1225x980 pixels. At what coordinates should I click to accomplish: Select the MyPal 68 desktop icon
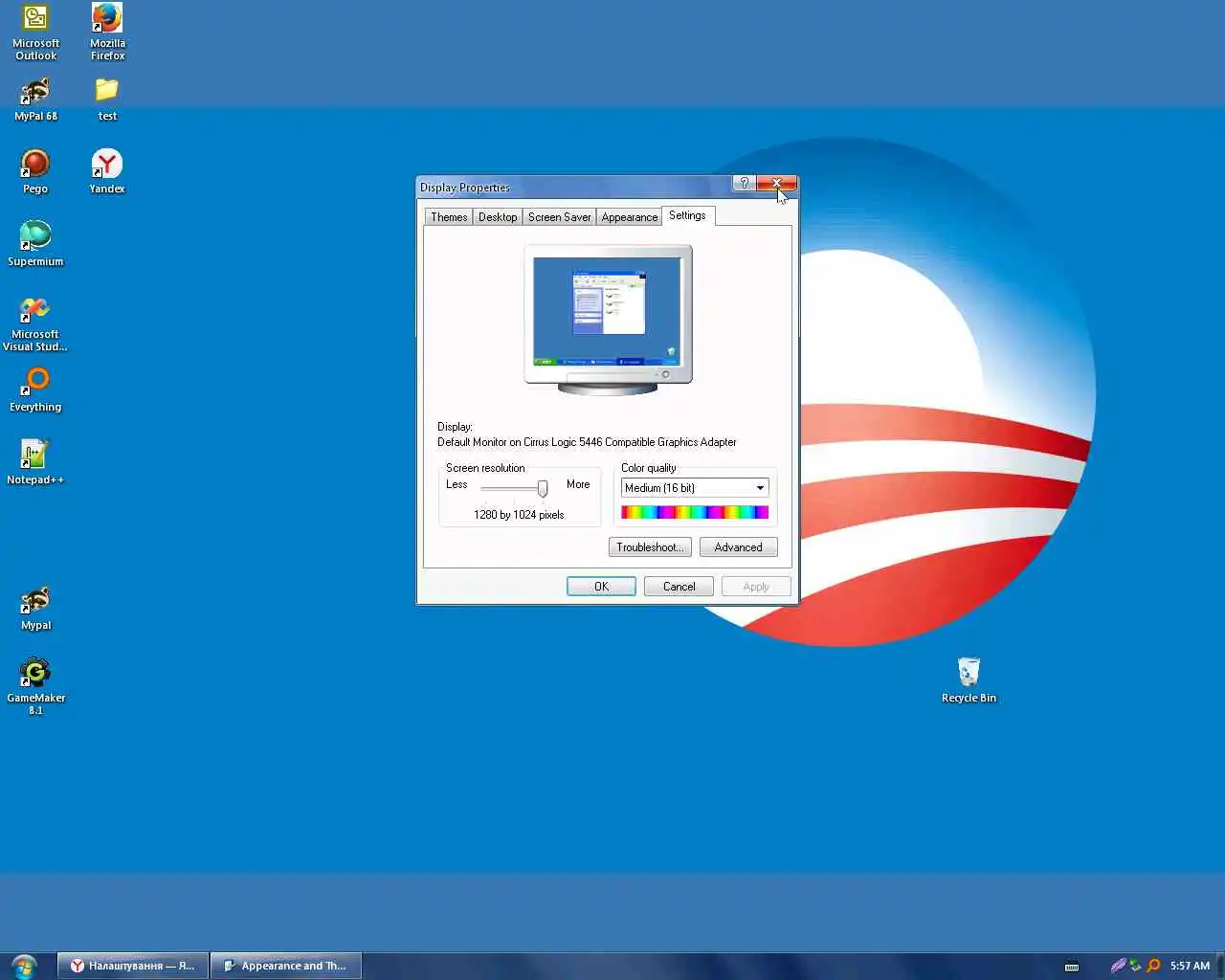click(x=35, y=100)
